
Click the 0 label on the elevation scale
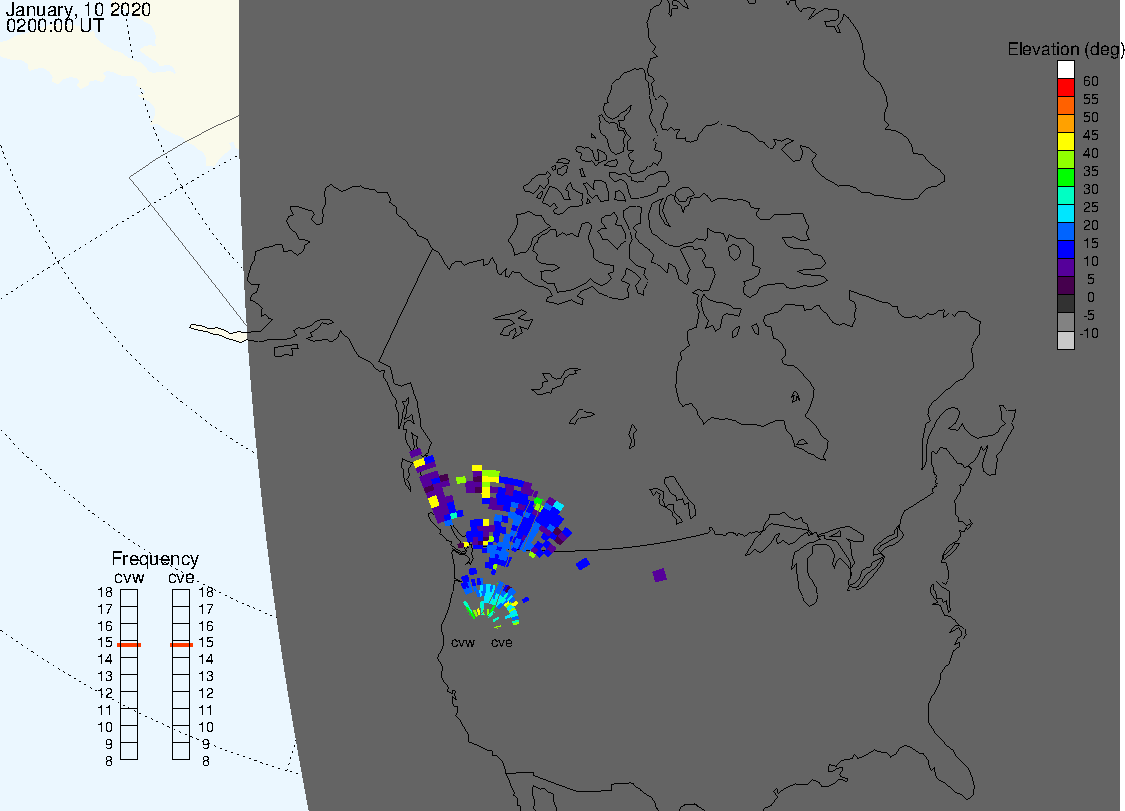pyautogui.click(x=1091, y=297)
